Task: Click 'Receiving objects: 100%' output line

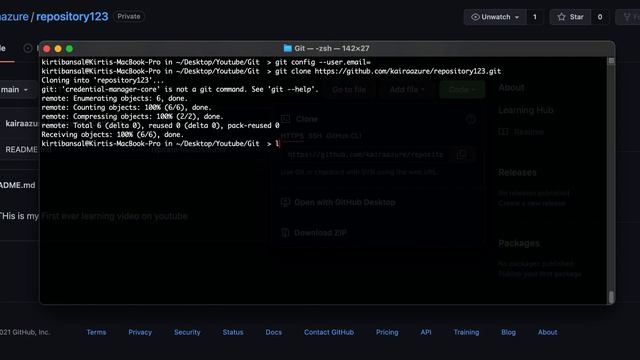Action: pyautogui.click(x=112, y=135)
